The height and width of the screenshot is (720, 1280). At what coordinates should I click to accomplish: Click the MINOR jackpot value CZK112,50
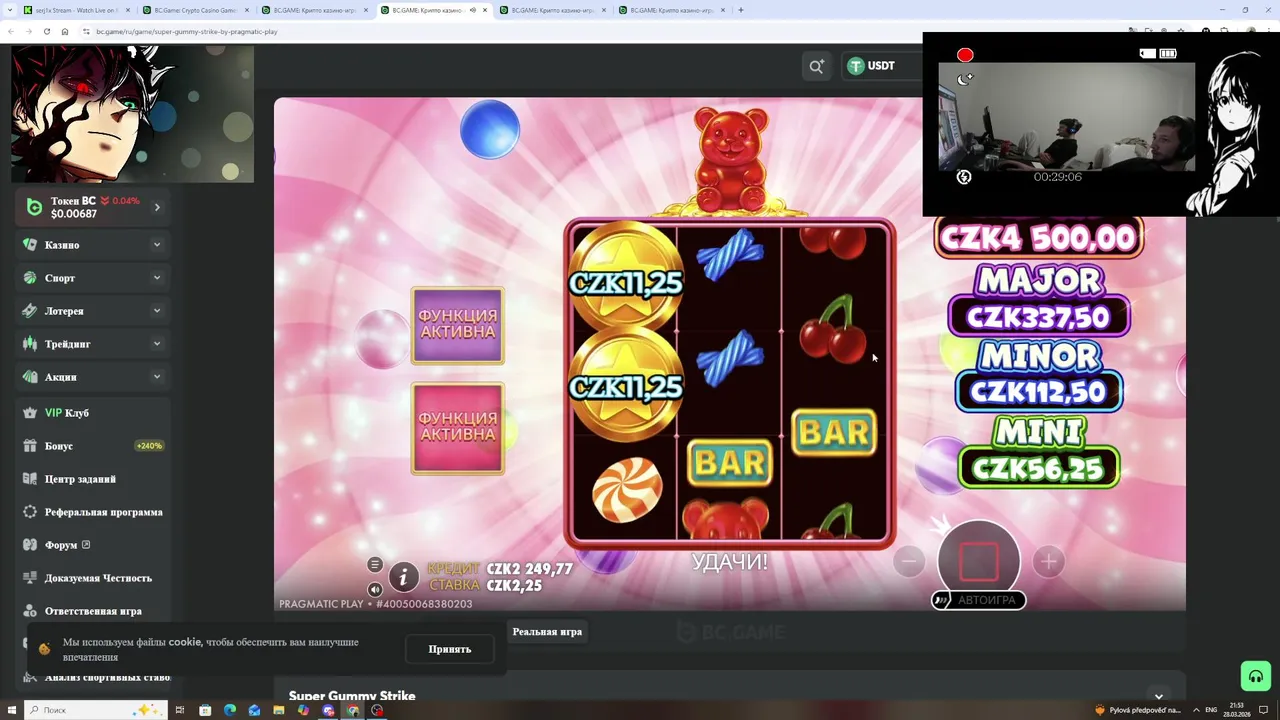[x=1038, y=392]
